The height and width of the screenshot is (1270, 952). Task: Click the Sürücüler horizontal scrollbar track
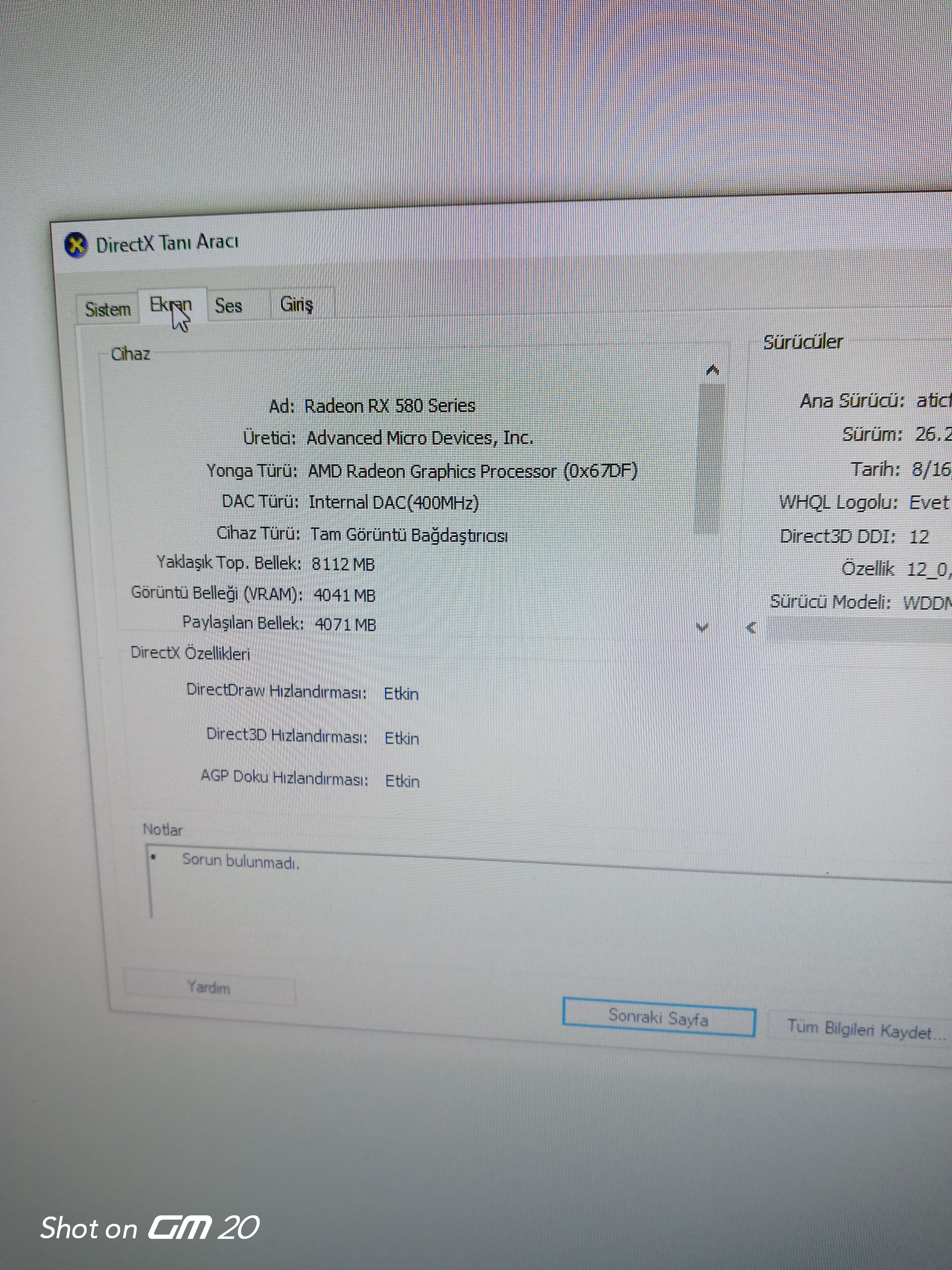point(859,629)
